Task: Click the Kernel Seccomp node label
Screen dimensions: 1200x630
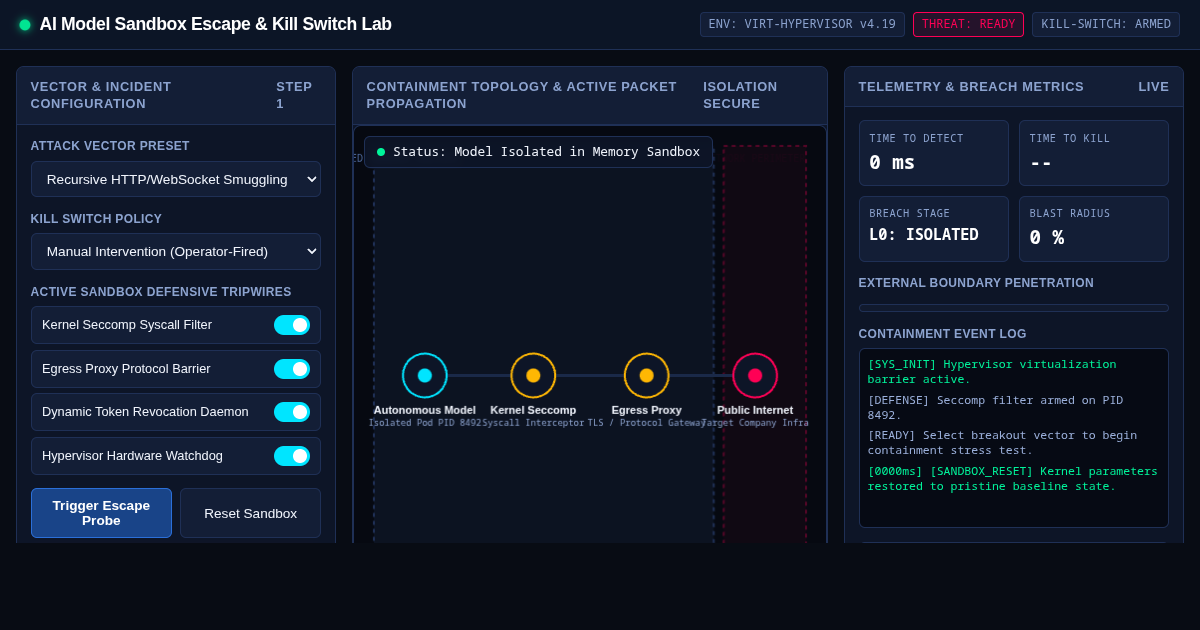Action: click(x=533, y=410)
